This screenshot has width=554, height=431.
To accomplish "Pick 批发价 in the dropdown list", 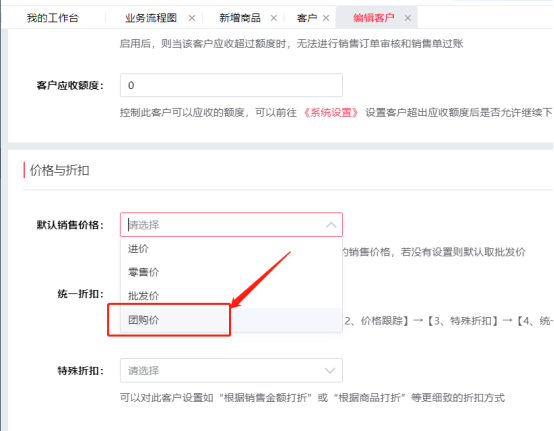I will click(x=231, y=296).
